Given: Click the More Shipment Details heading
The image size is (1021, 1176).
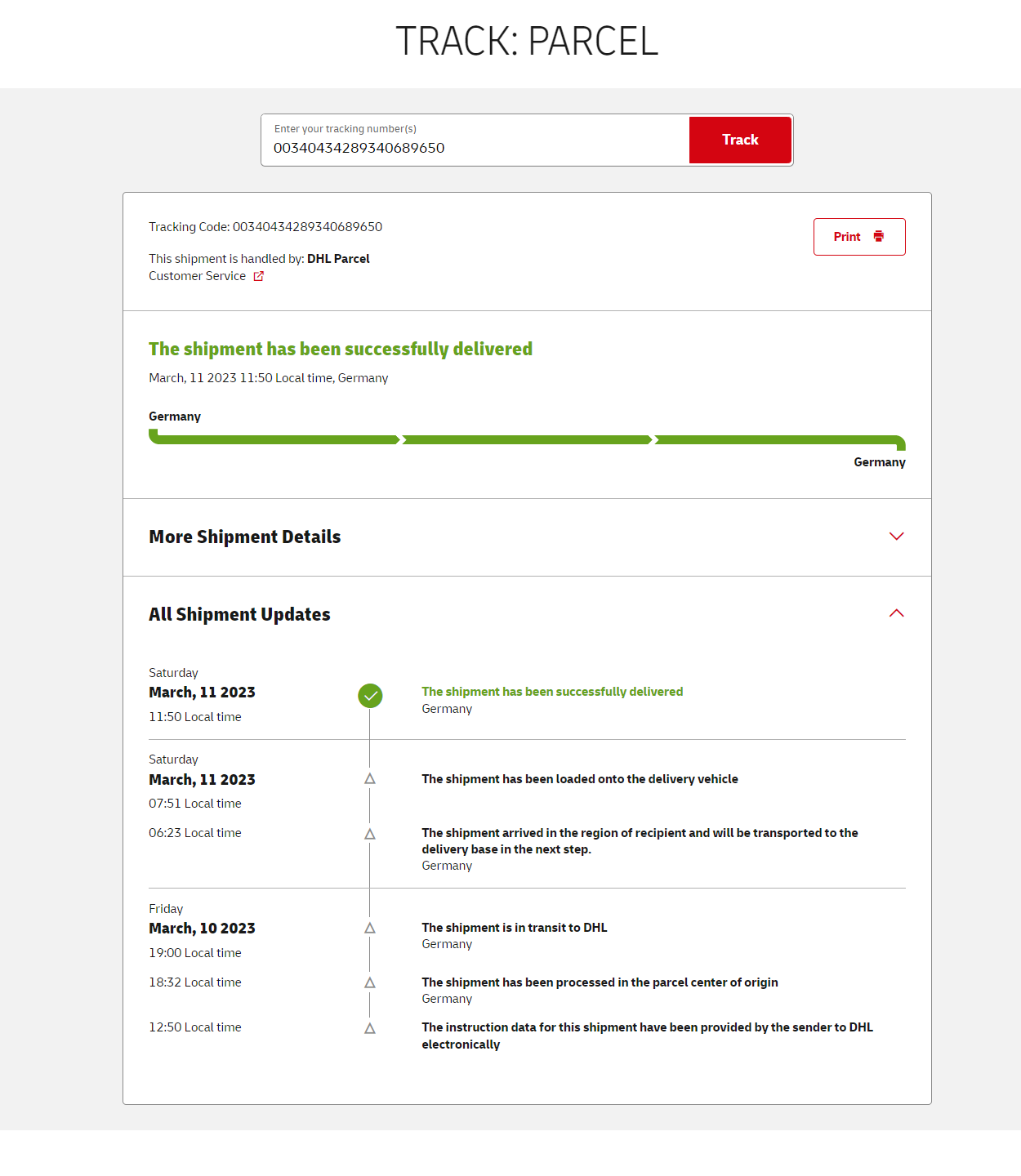Looking at the screenshot, I should pos(244,537).
